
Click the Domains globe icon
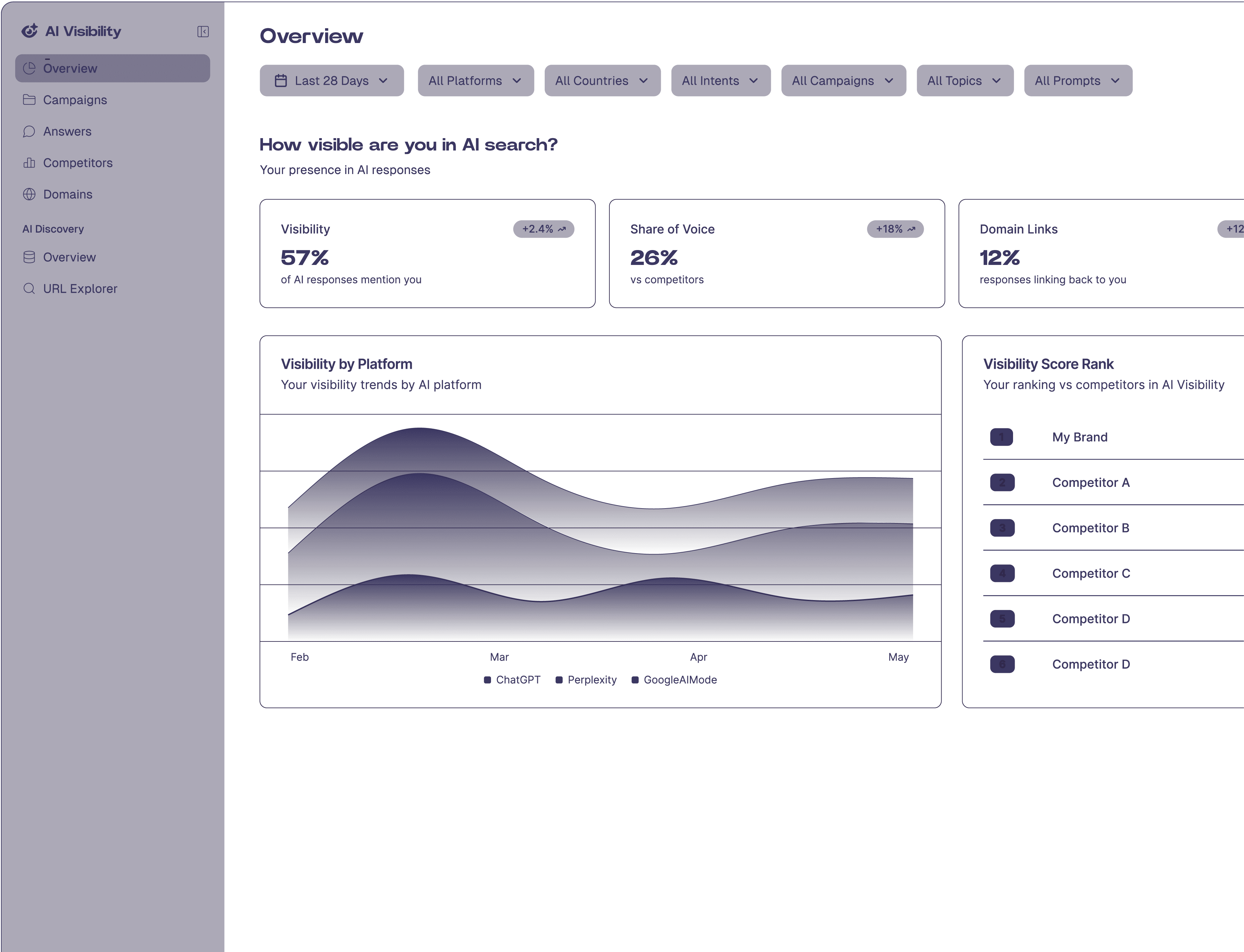(x=29, y=194)
